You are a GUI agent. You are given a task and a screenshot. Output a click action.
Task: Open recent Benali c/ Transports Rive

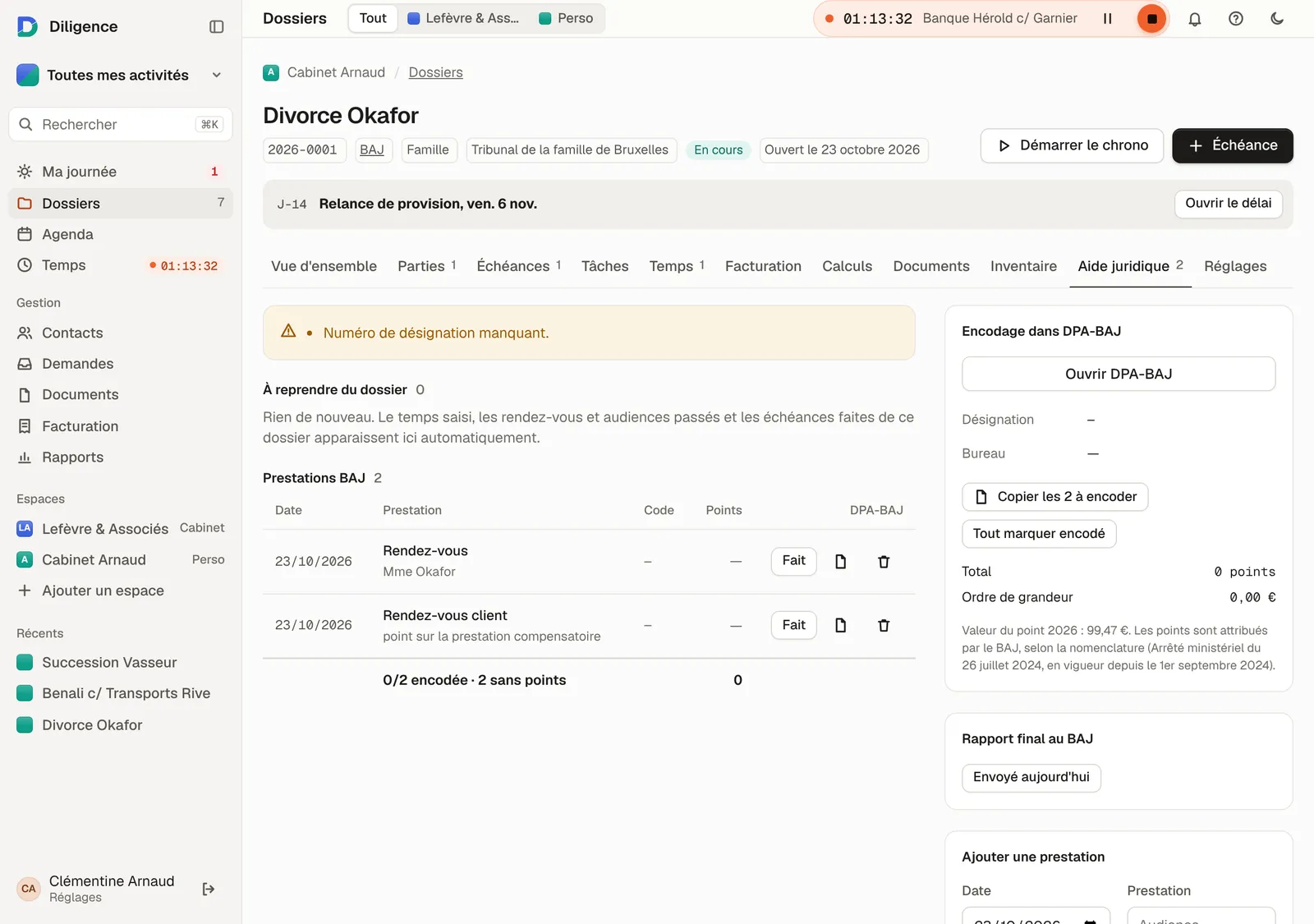120,693
